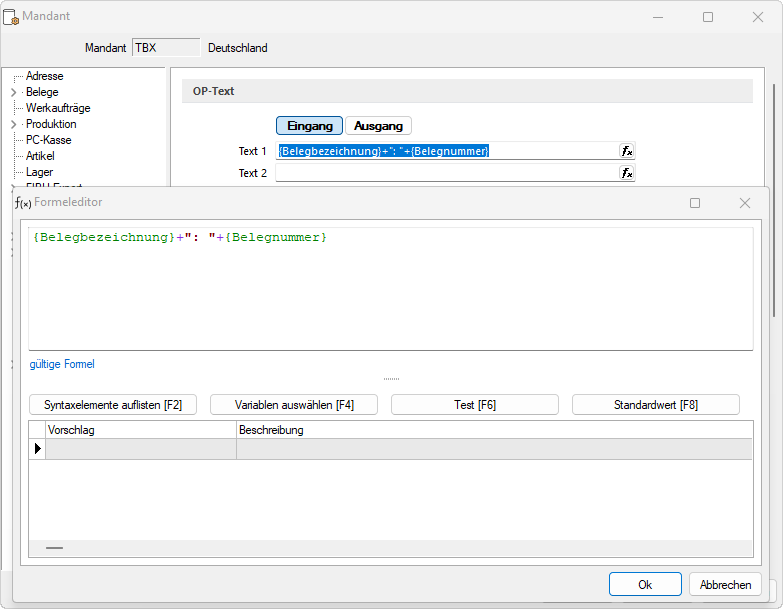Switch to Eingang toggle

pyautogui.click(x=310, y=126)
